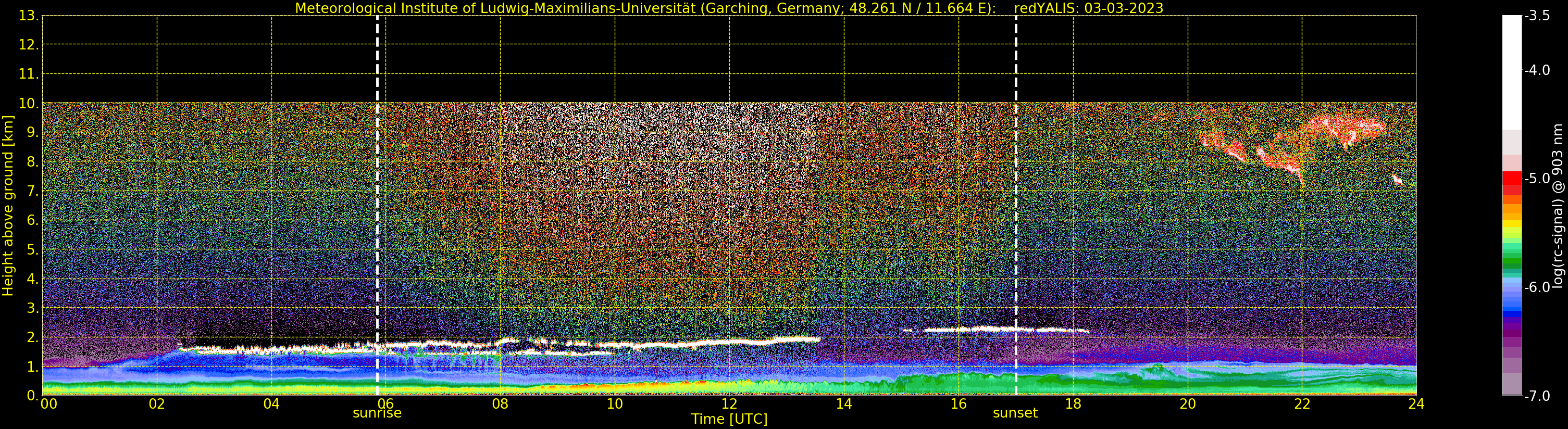The image size is (1568, 429).
Task: Click the sunrise text label
Action: point(377,413)
